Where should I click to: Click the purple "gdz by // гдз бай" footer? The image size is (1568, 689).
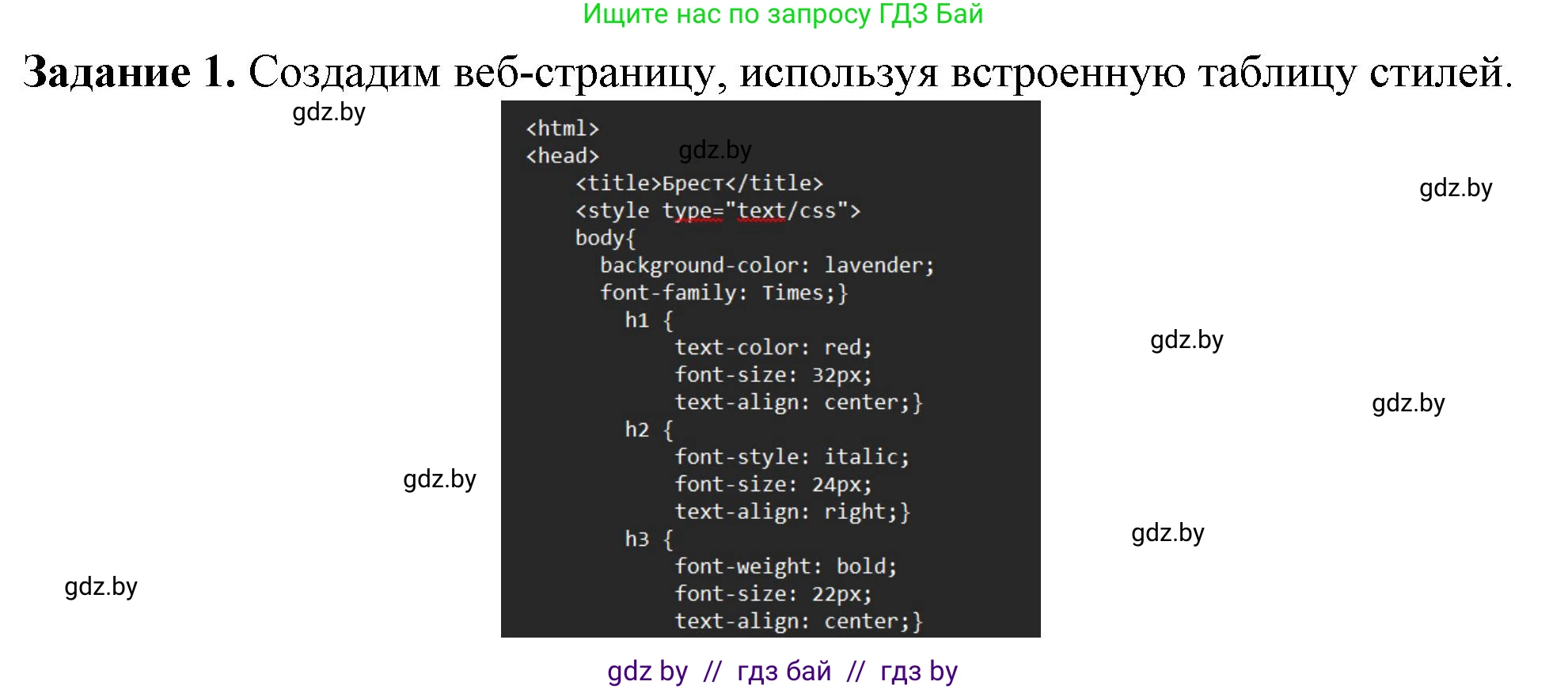(782, 671)
